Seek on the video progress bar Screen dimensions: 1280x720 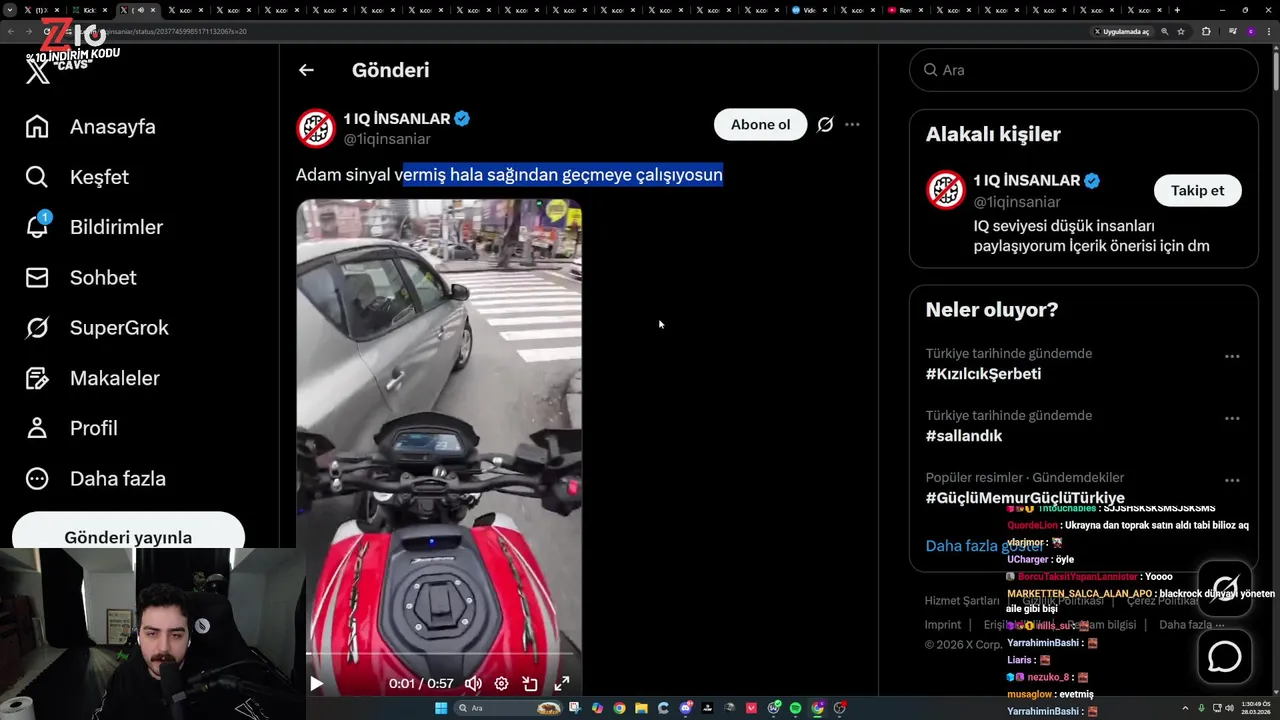pyautogui.click(x=439, y=654)
